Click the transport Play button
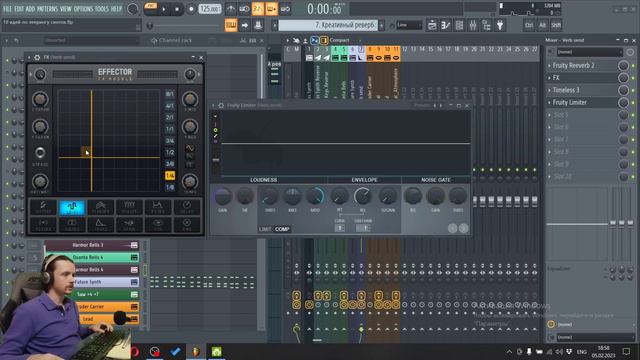The image size is (640, 360). pos(164,9)
